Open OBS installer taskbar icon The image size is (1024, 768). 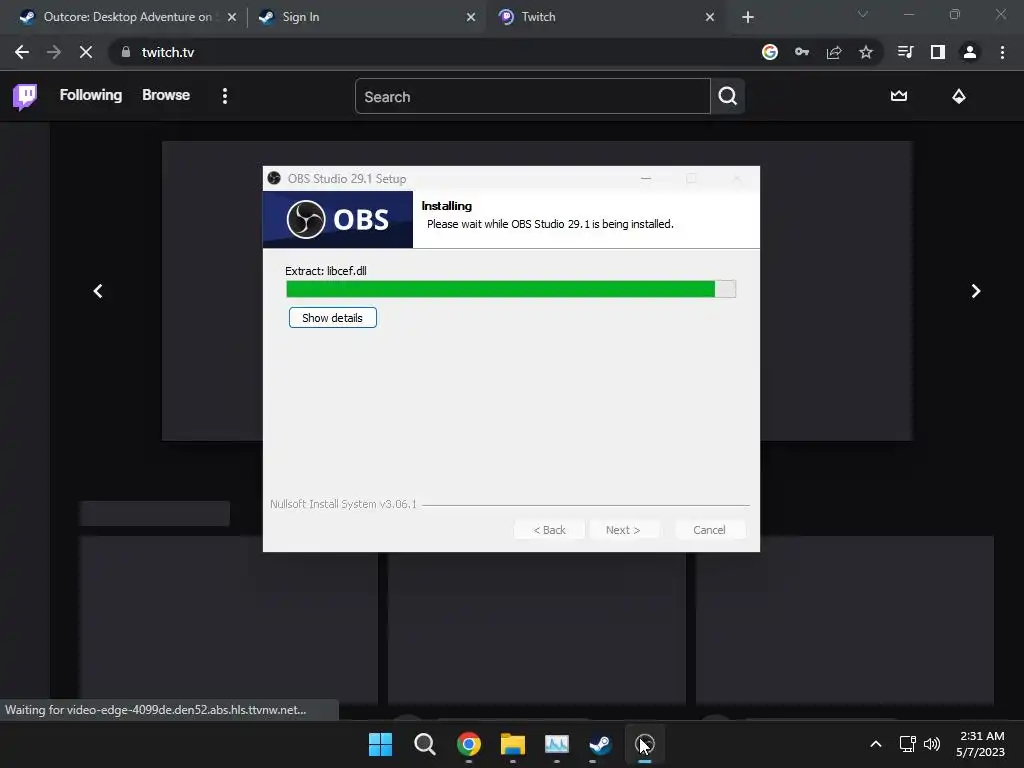pyautogui.click(x=645, y=744)
